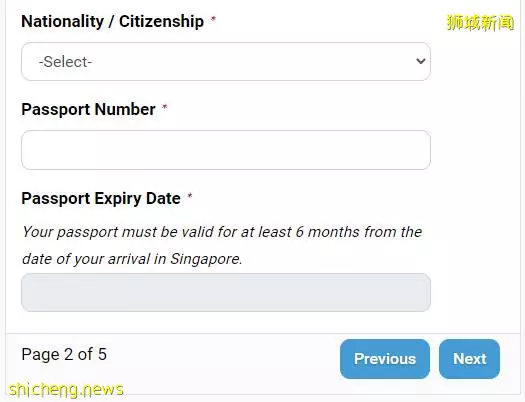525x402 pixels.
Task: Focus the Passport Number input field
Action: [226, 150]
